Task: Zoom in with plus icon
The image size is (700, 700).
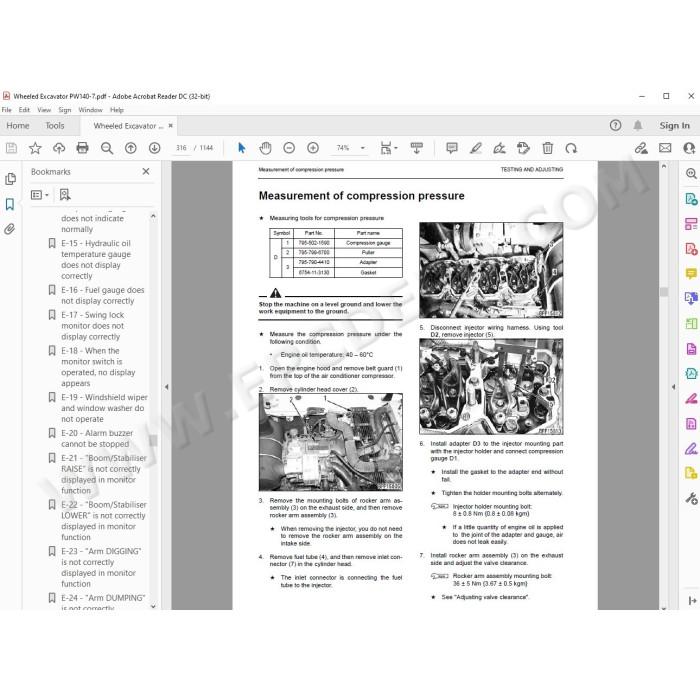Action: point(313,148)
